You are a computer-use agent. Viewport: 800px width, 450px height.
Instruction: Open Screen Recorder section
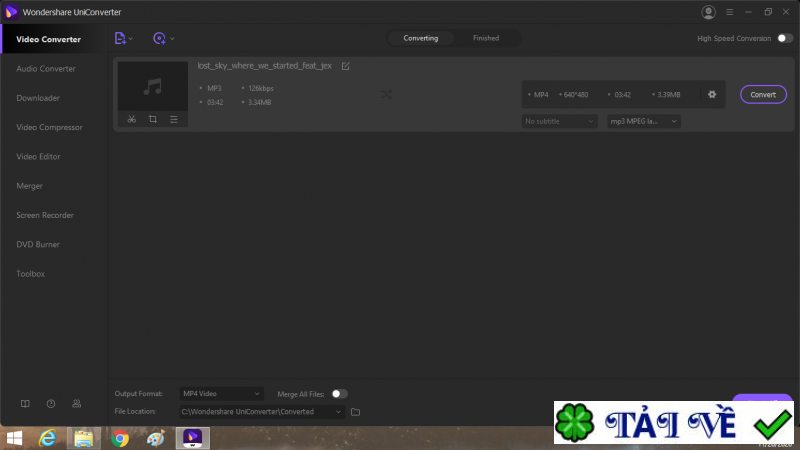click(x=45, y=215)
